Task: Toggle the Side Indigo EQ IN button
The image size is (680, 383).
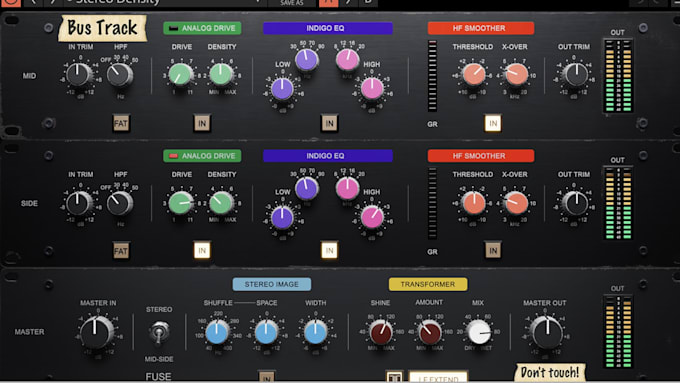Action: tap(329, 250)
